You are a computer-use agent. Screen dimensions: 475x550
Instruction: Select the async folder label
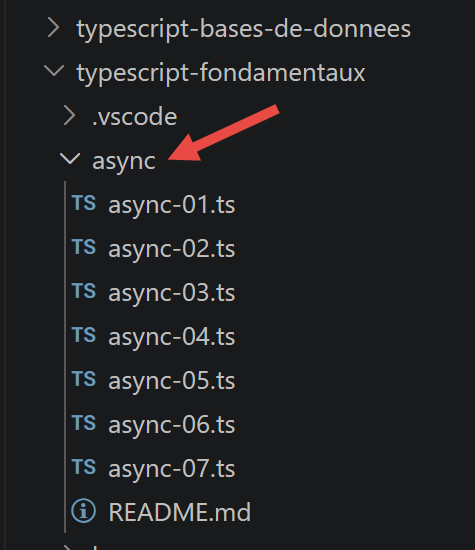[124, 161]
